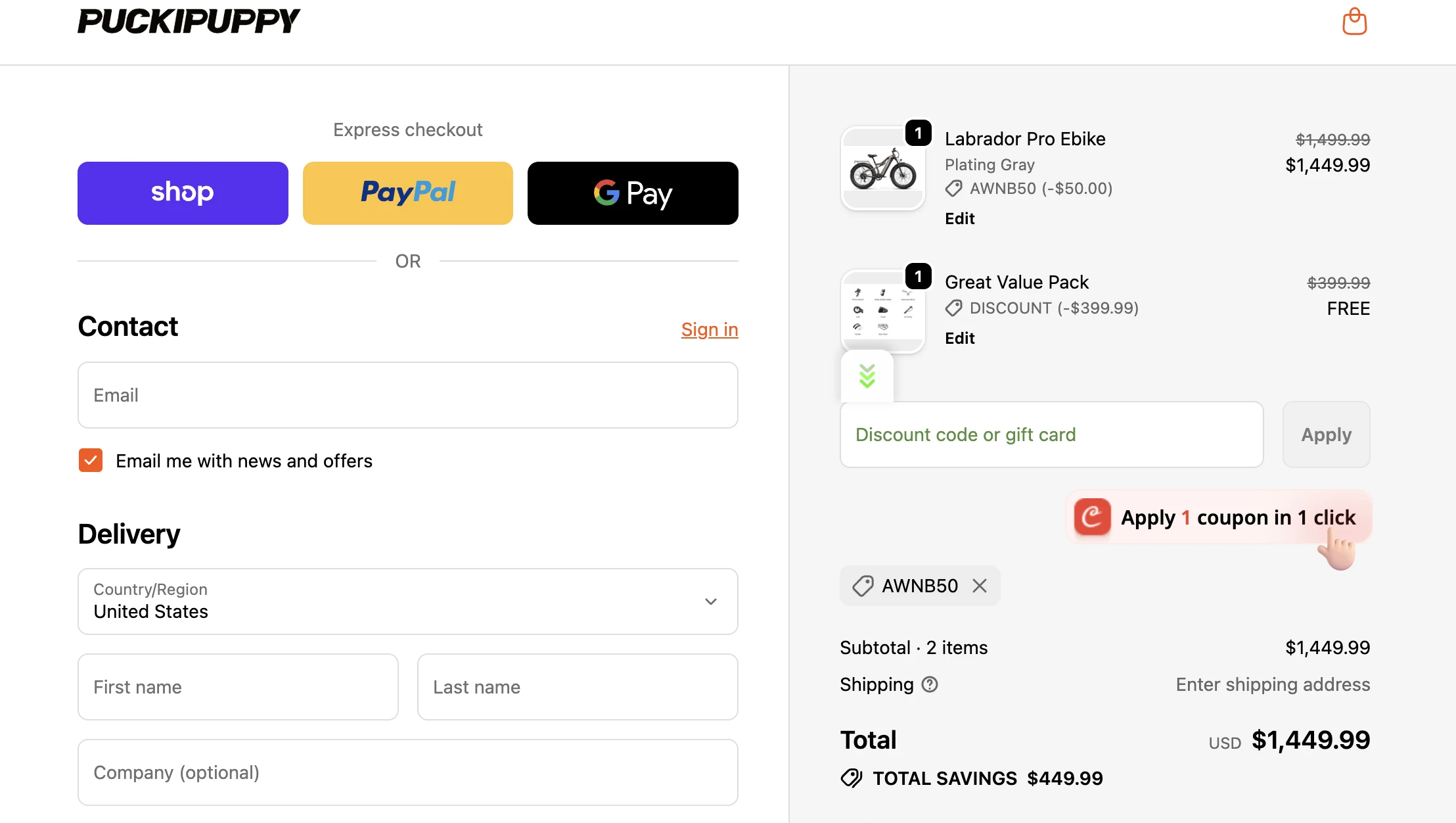Viewport: 1456px width, 823px height.
Task: Pay with Shop Pay button
Action: 183,193
